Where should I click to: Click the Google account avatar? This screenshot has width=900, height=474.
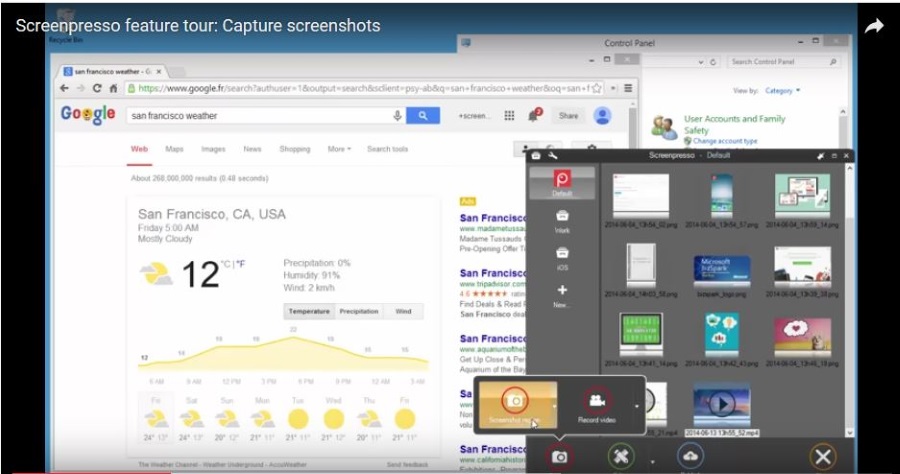[602, 116]
